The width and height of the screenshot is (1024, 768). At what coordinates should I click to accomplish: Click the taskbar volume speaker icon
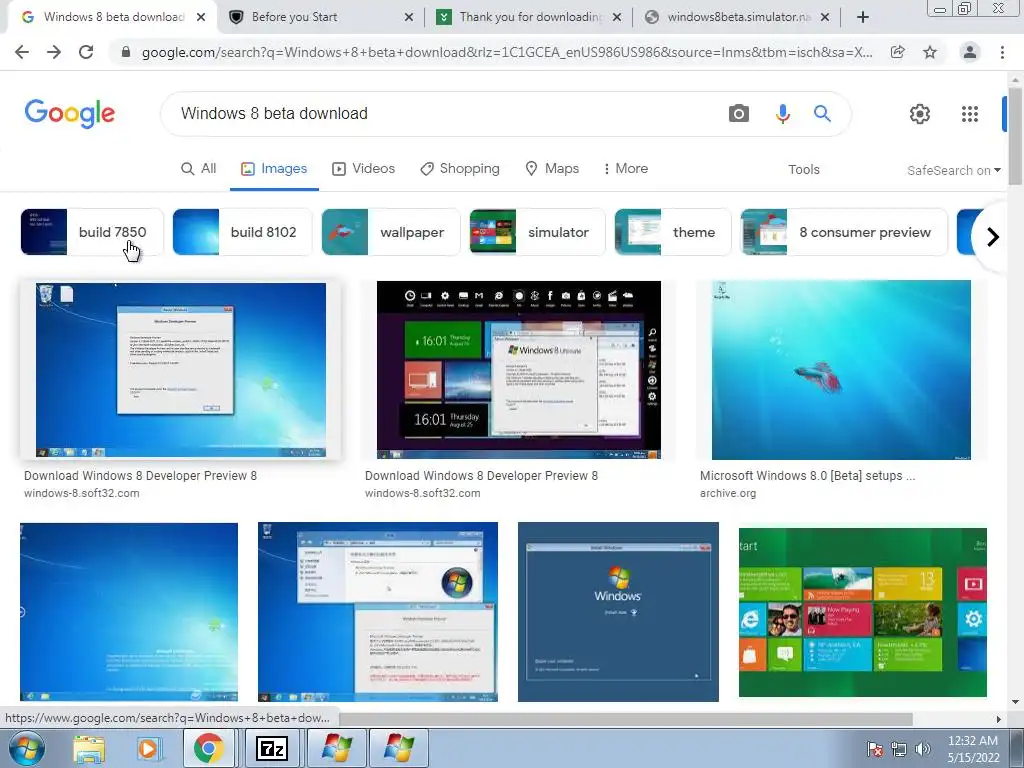pyautogui.click(x=923, y=749)
